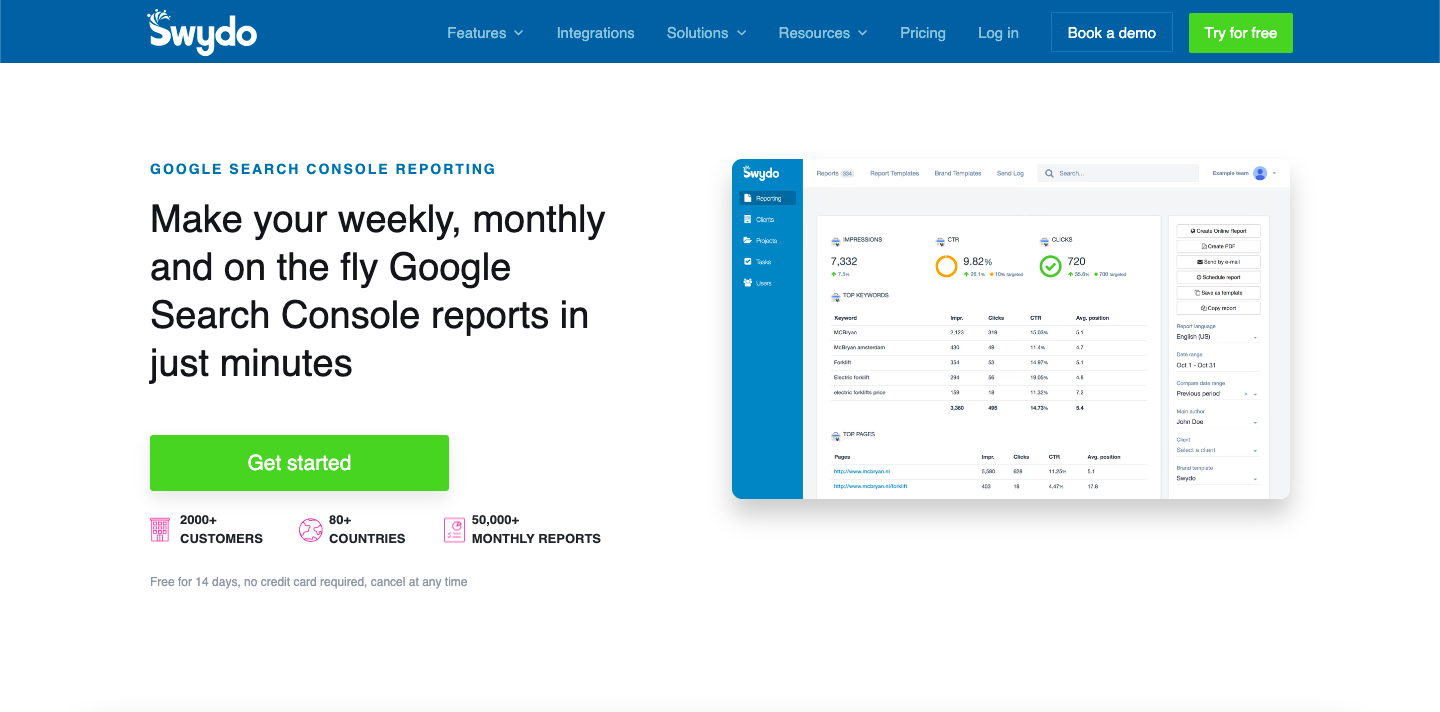This screenshot has width=1440, height=712.
Task: Open the Pricing page
Action: 923,33
